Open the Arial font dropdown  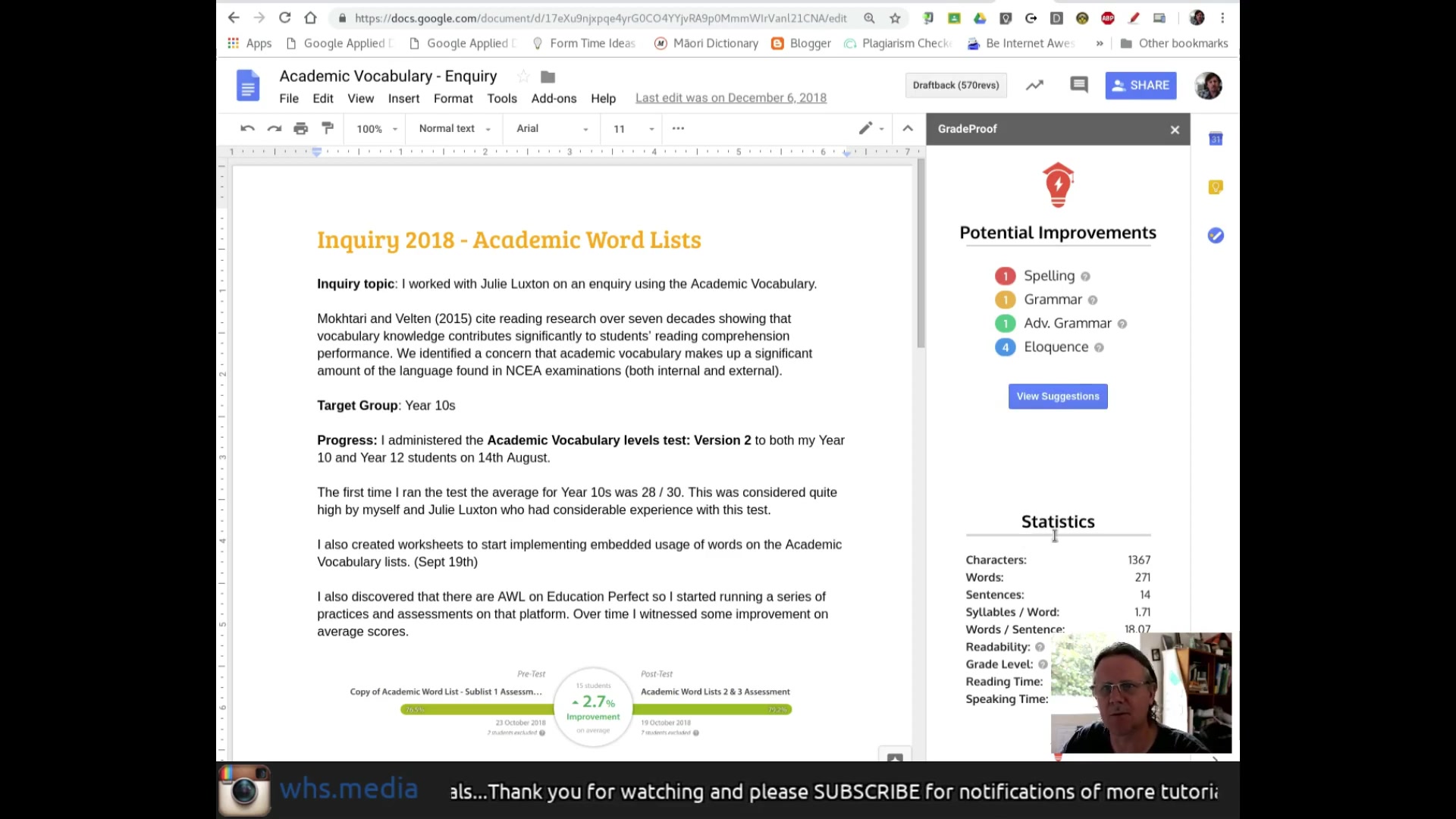coord(552,129)
